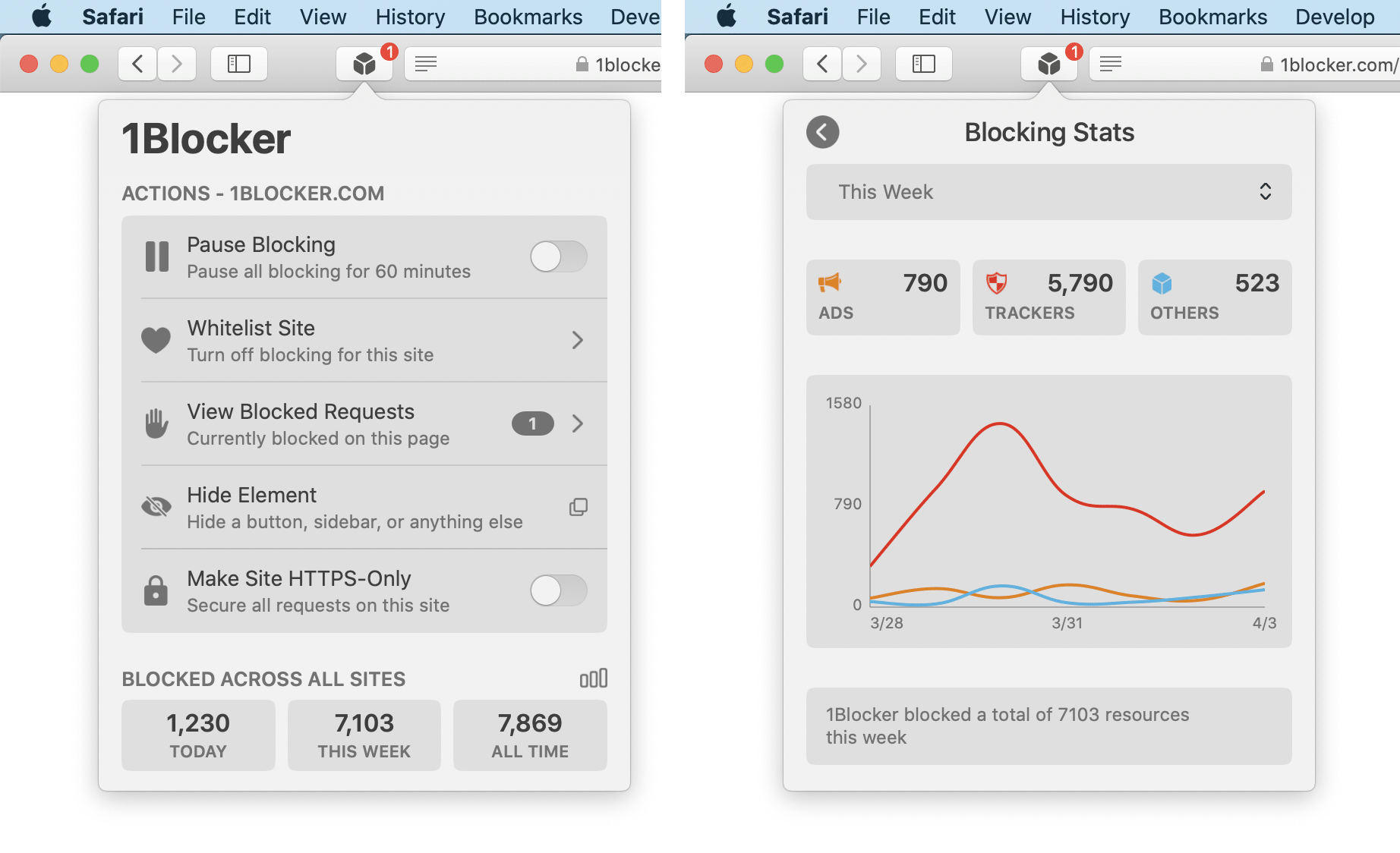Viewport: 1400px width, 853px height.
Task: Show Reader view in right Safari address bar
Action: [x=1111, y=64]
